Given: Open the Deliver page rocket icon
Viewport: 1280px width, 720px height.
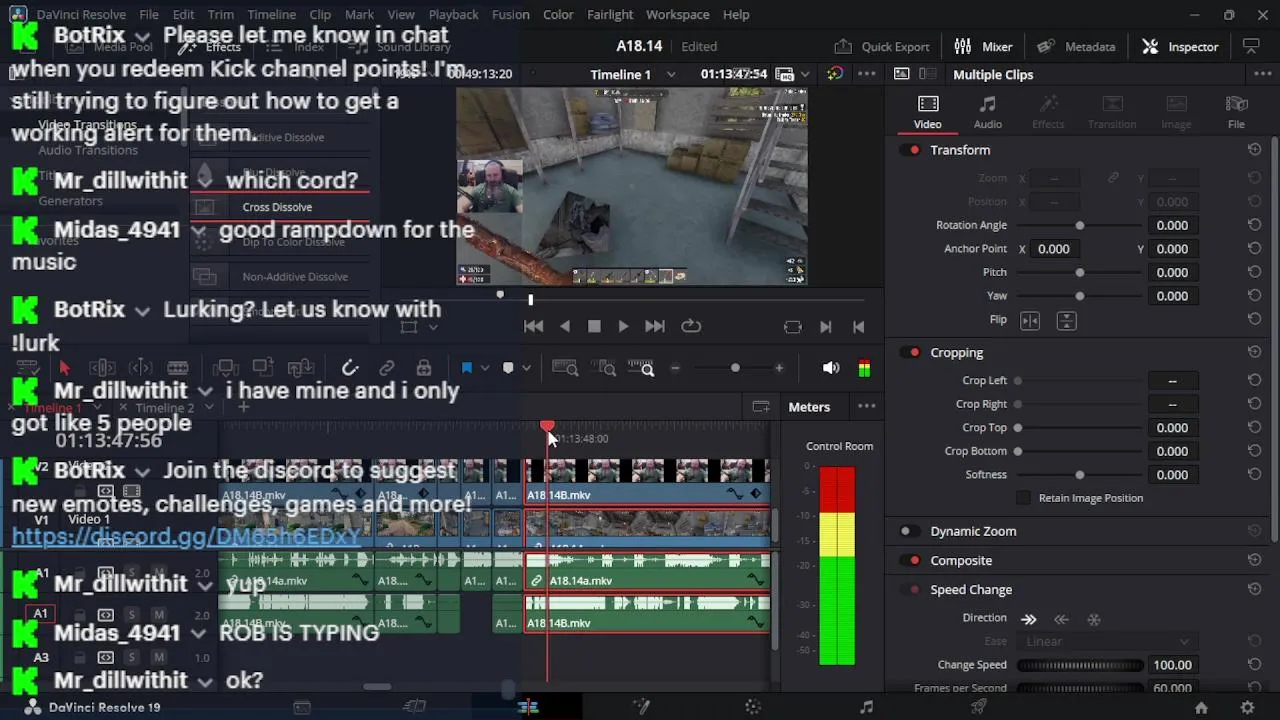Looking at the screenshot, I should click(x=979, y=707).
